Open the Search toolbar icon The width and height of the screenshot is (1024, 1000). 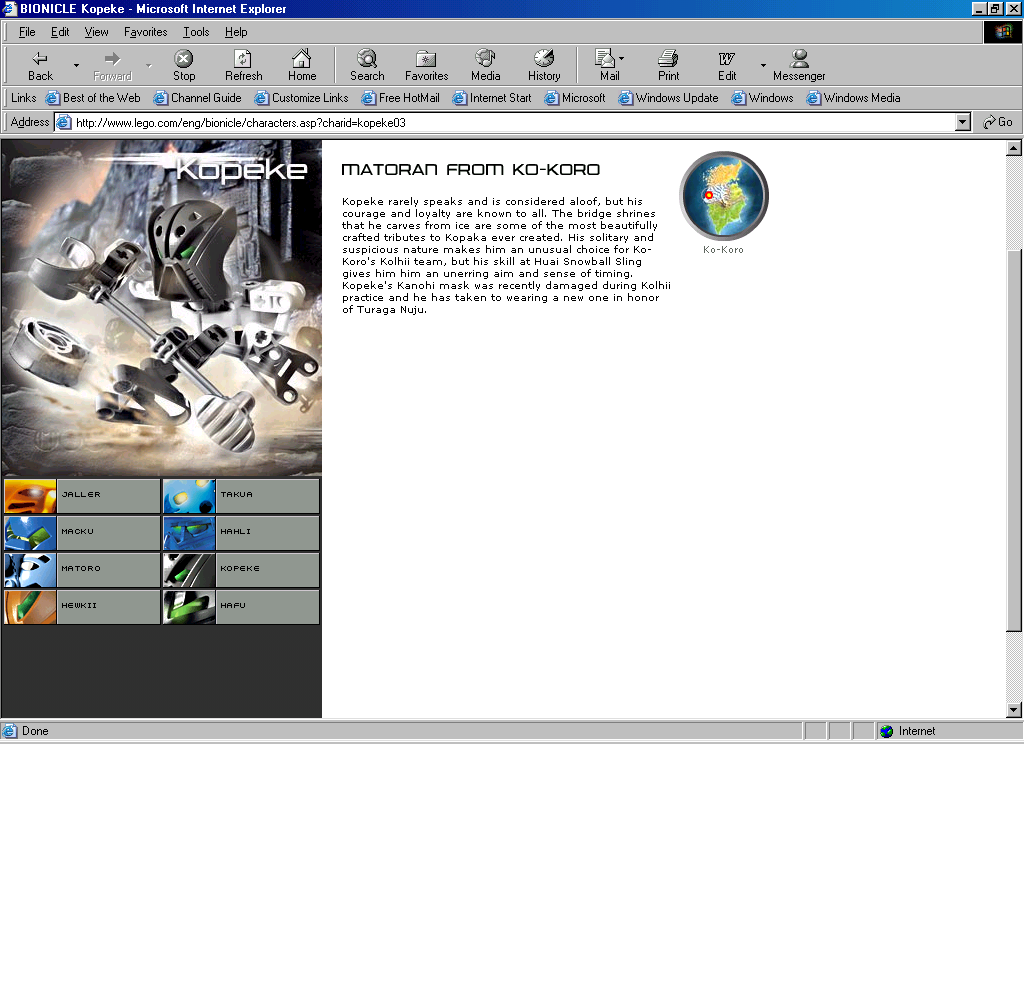click(x=367, y=59)
